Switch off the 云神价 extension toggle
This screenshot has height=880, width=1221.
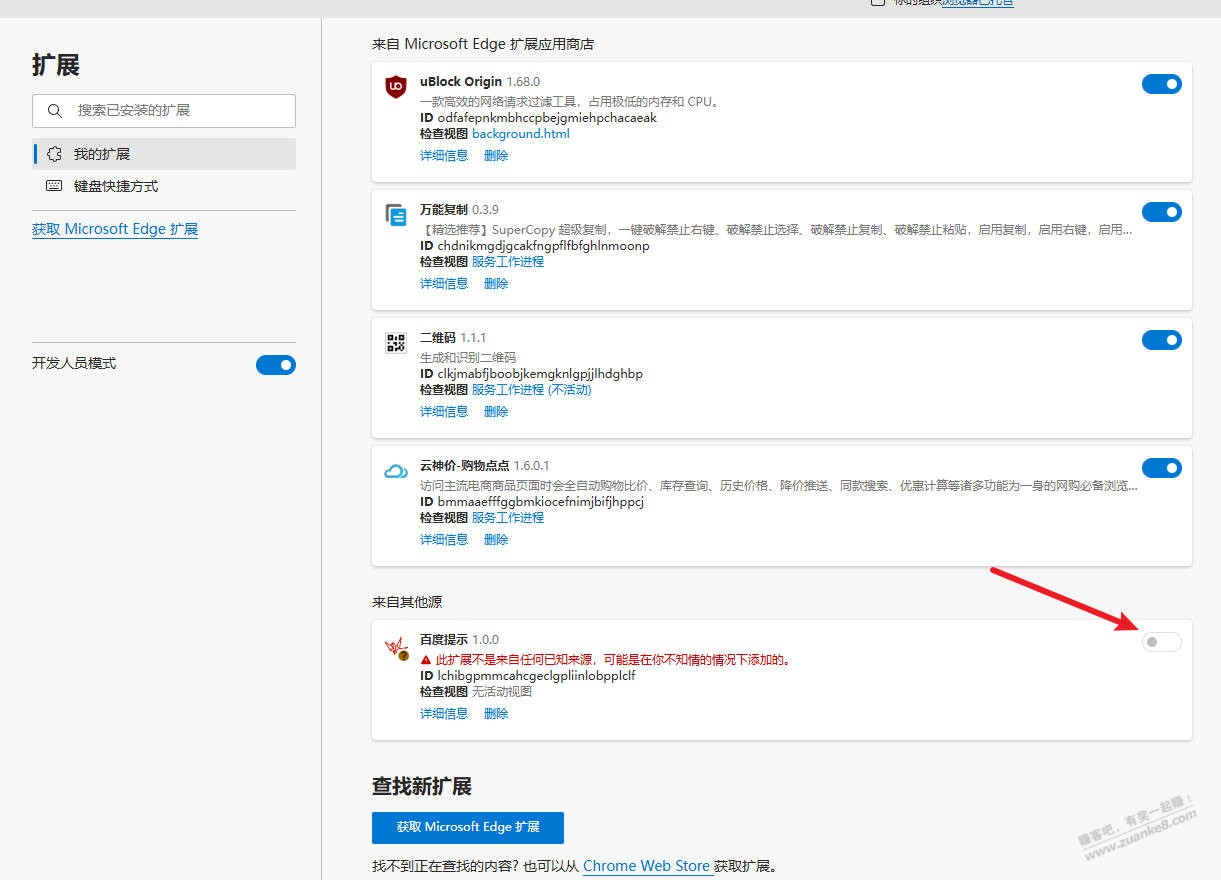(x=1161, y=468)
